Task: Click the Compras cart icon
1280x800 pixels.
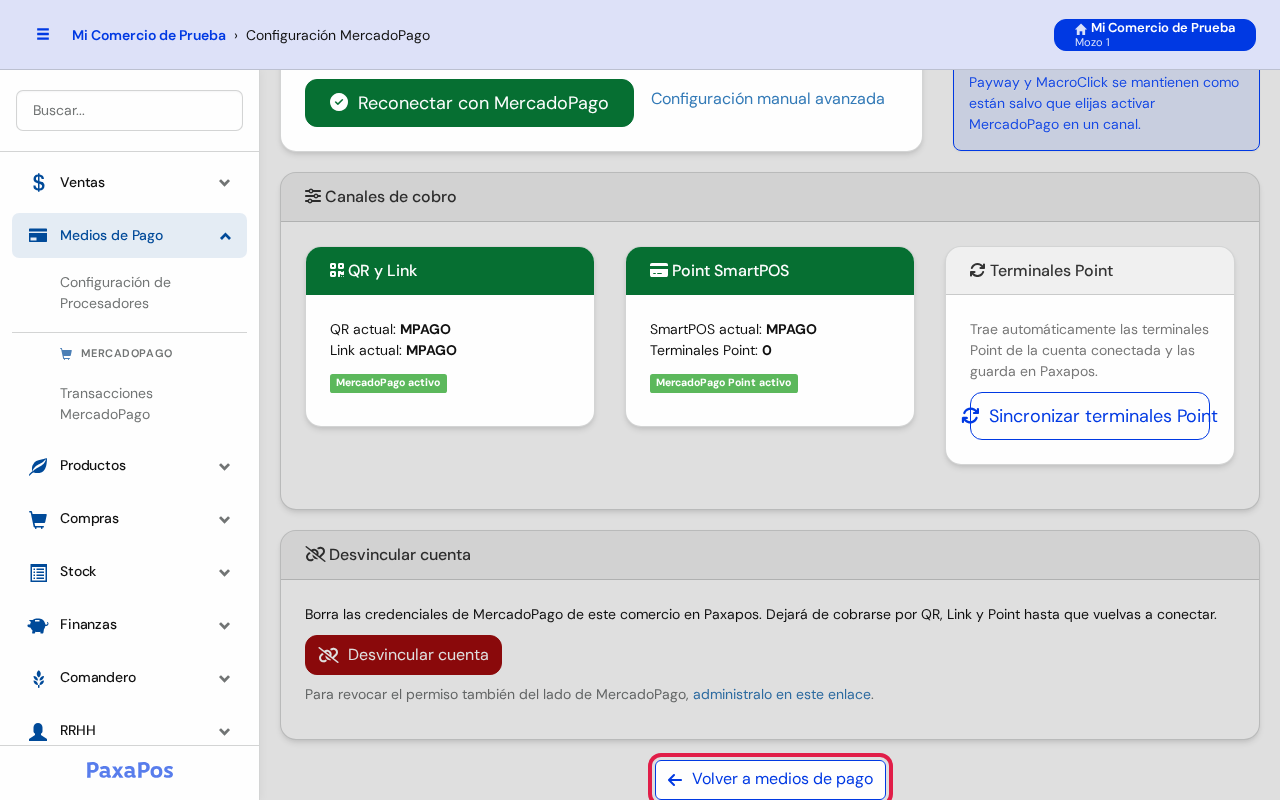Action: (x=38, y=519)
